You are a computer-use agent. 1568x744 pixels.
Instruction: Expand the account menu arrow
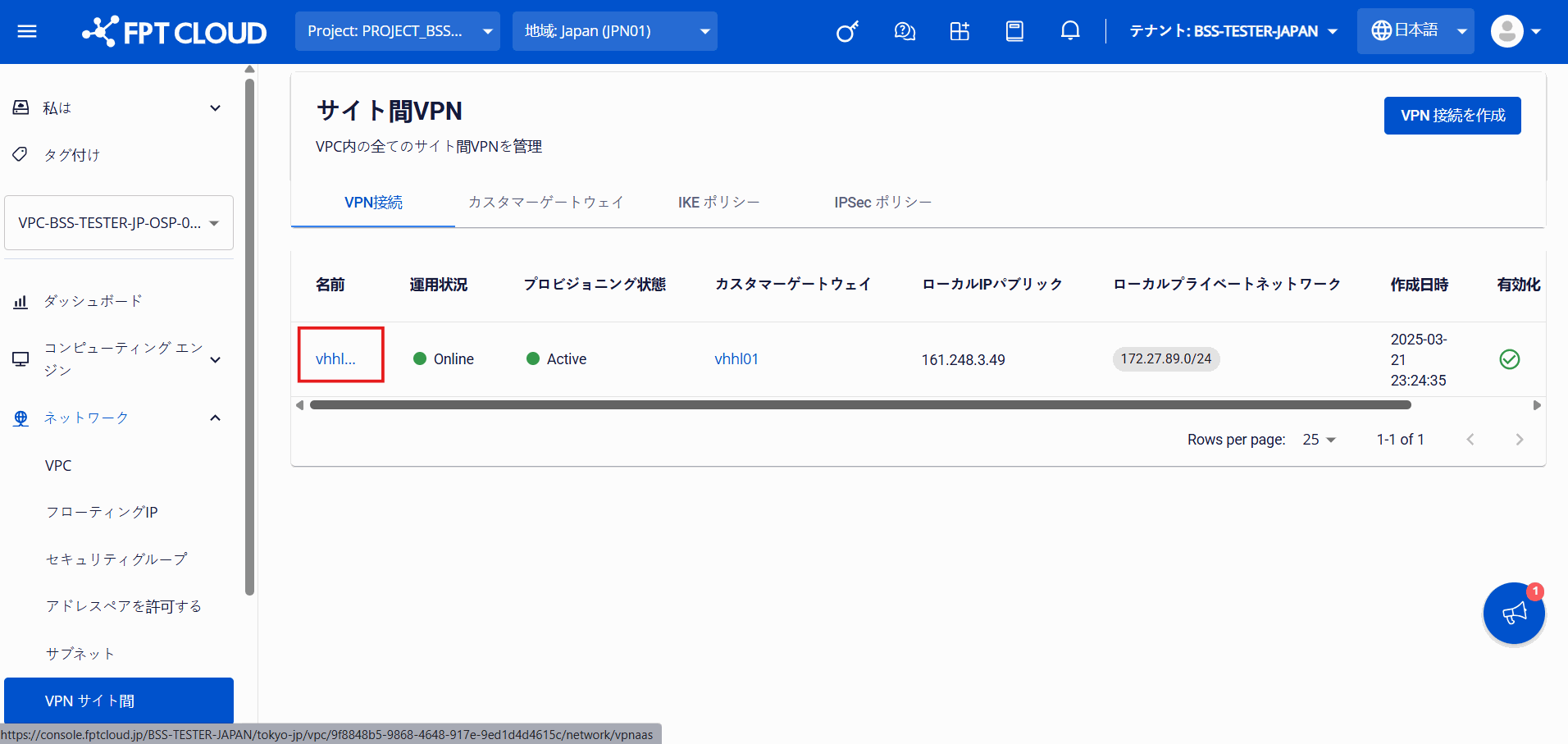pyautogui.click(x=1536, y=31)
